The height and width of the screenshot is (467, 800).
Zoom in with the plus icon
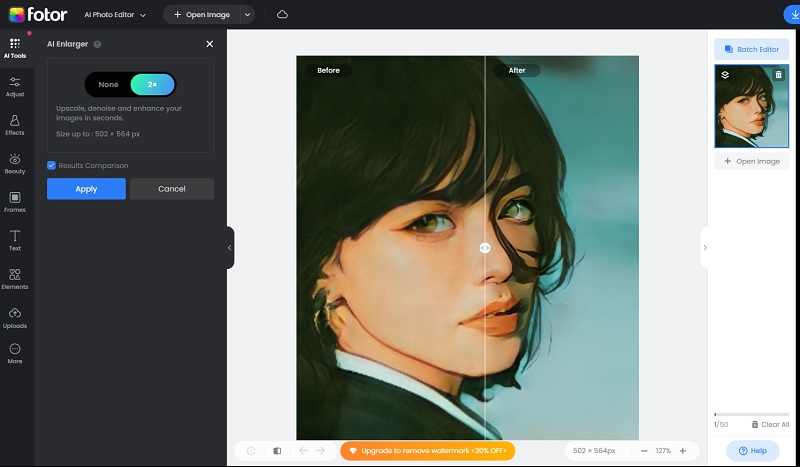[x=683, y=451]
